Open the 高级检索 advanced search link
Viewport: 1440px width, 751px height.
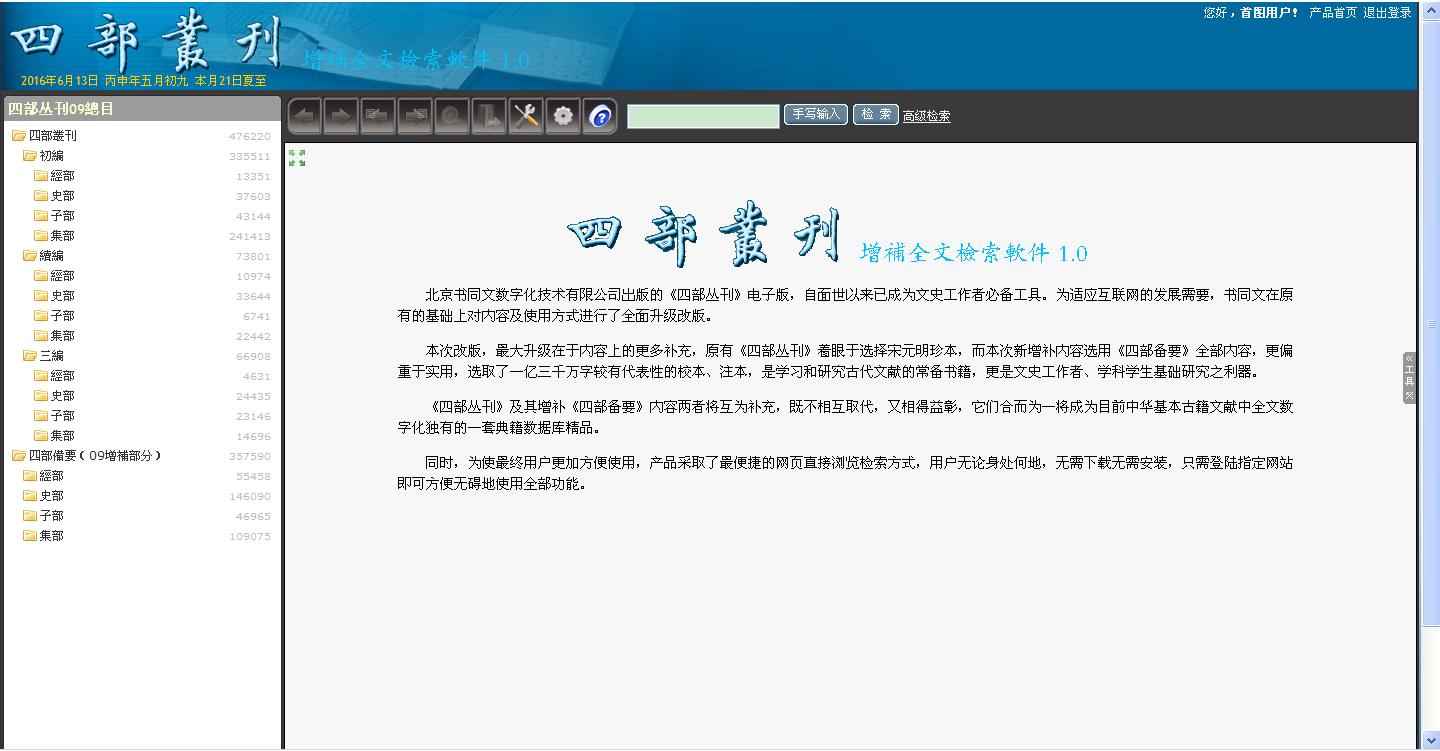pyautogui.click(x=926, y=116)
